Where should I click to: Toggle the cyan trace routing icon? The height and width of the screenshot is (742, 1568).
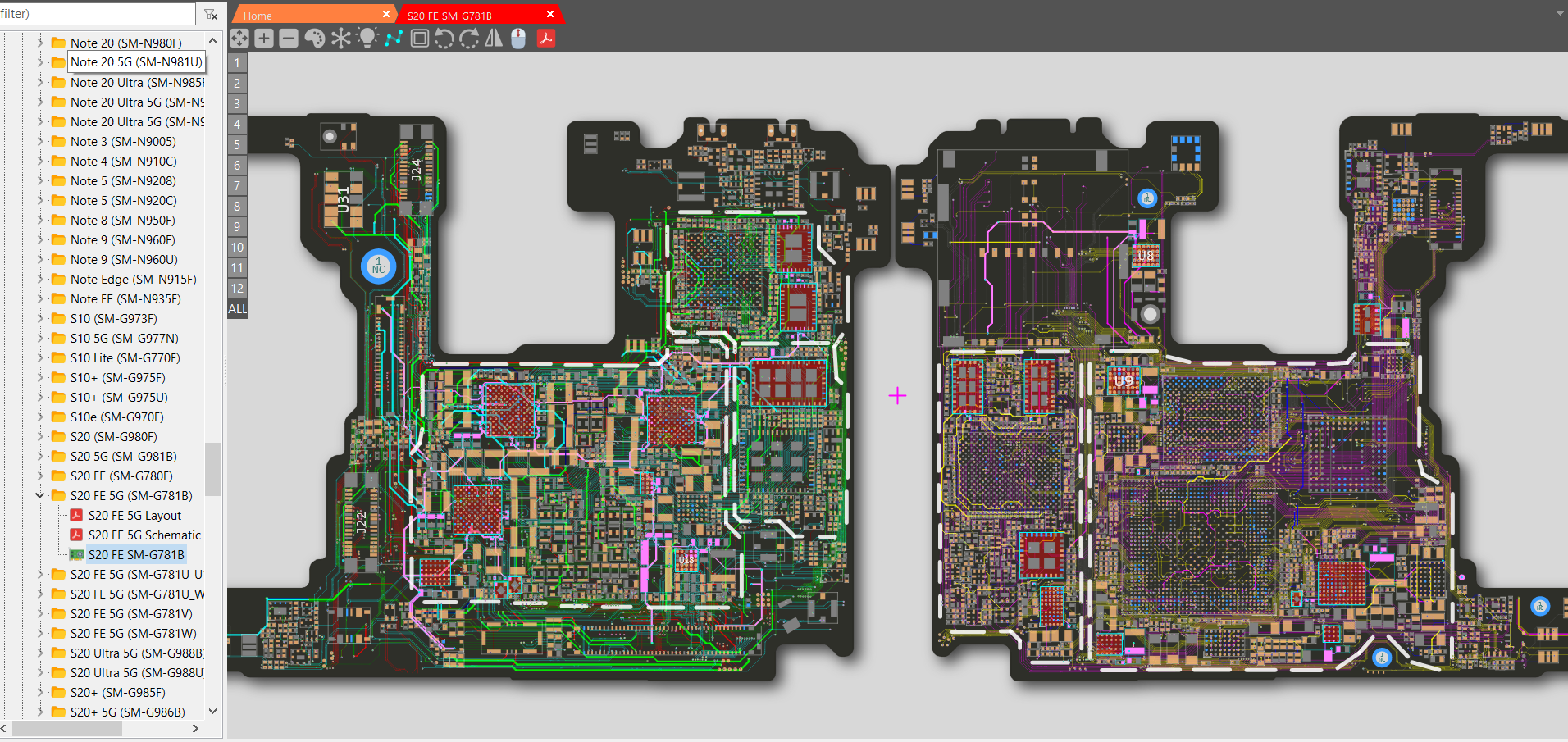pos(394,39)
